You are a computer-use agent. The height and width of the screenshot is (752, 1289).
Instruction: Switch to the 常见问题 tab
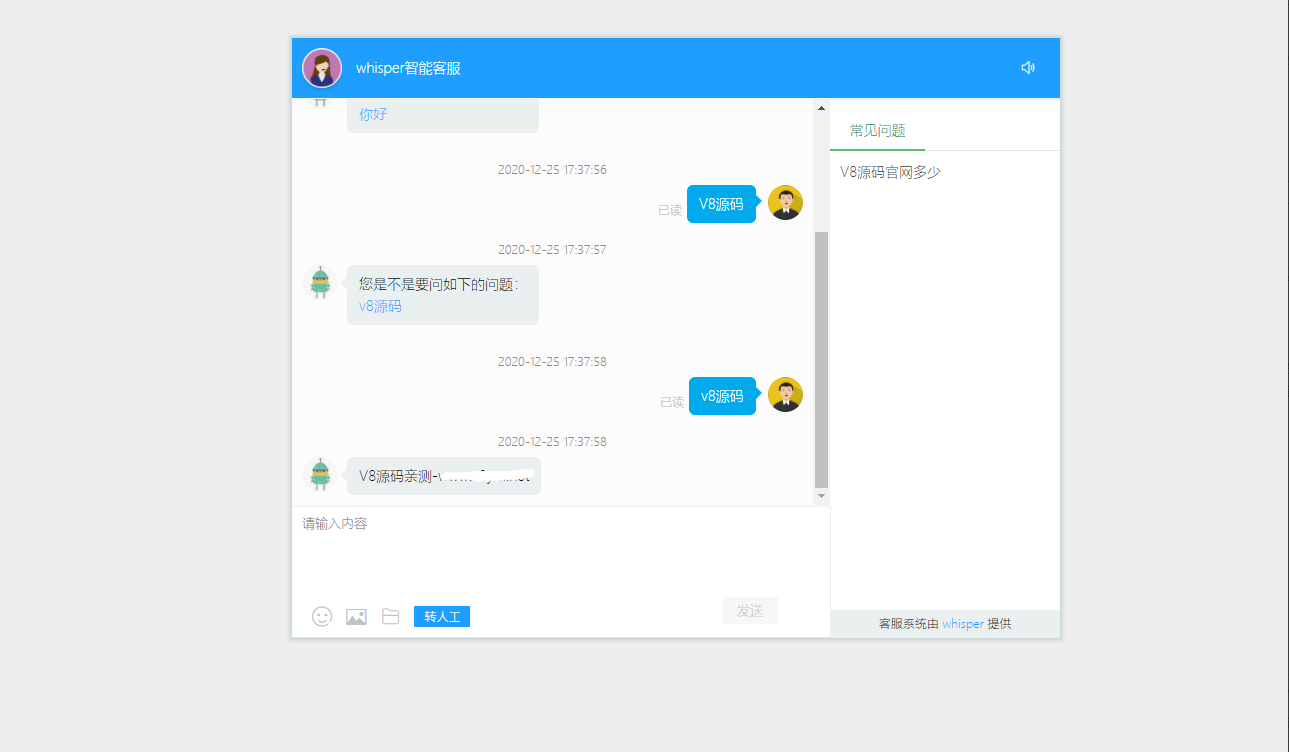tap(875, 130)
